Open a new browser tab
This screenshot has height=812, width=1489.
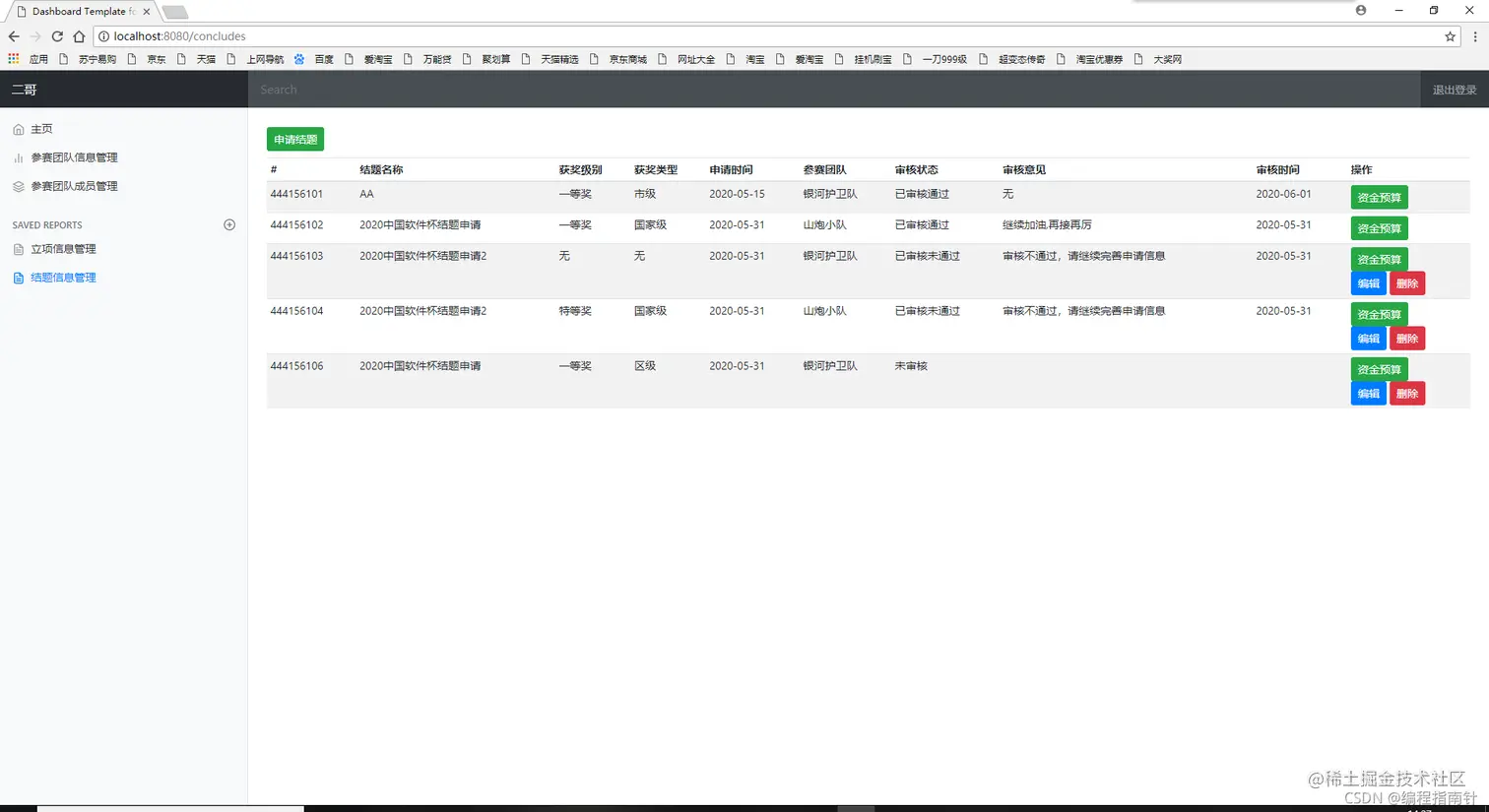click(x=174, y=12)
